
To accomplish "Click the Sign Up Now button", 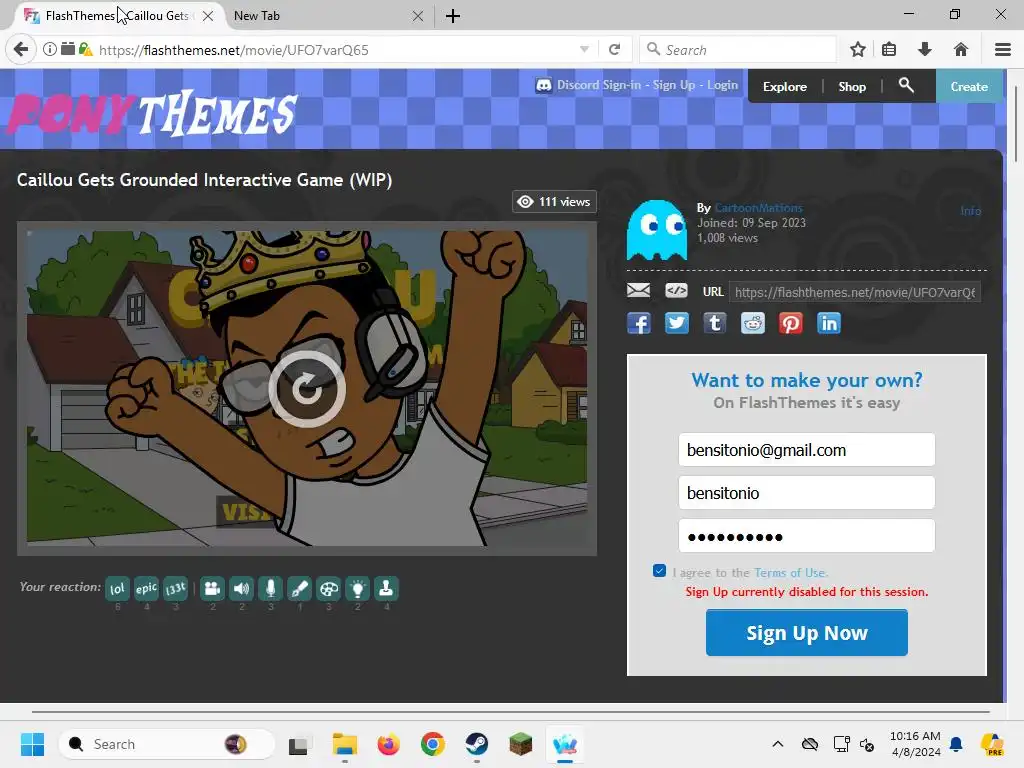I will pos(807,632).
